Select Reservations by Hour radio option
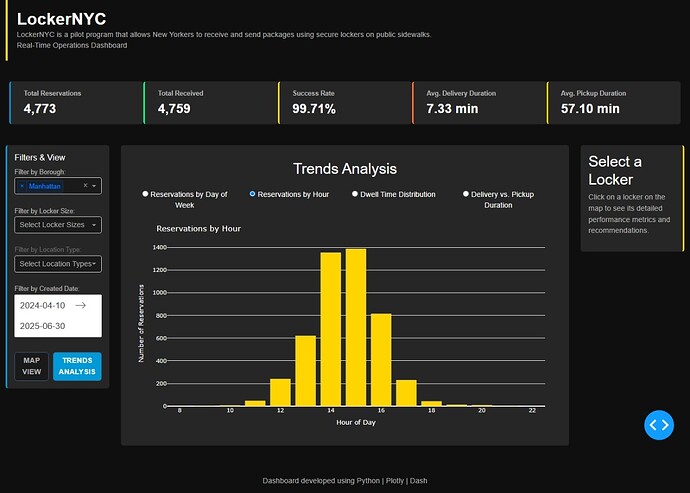690x493 pixels. point(253,194)
